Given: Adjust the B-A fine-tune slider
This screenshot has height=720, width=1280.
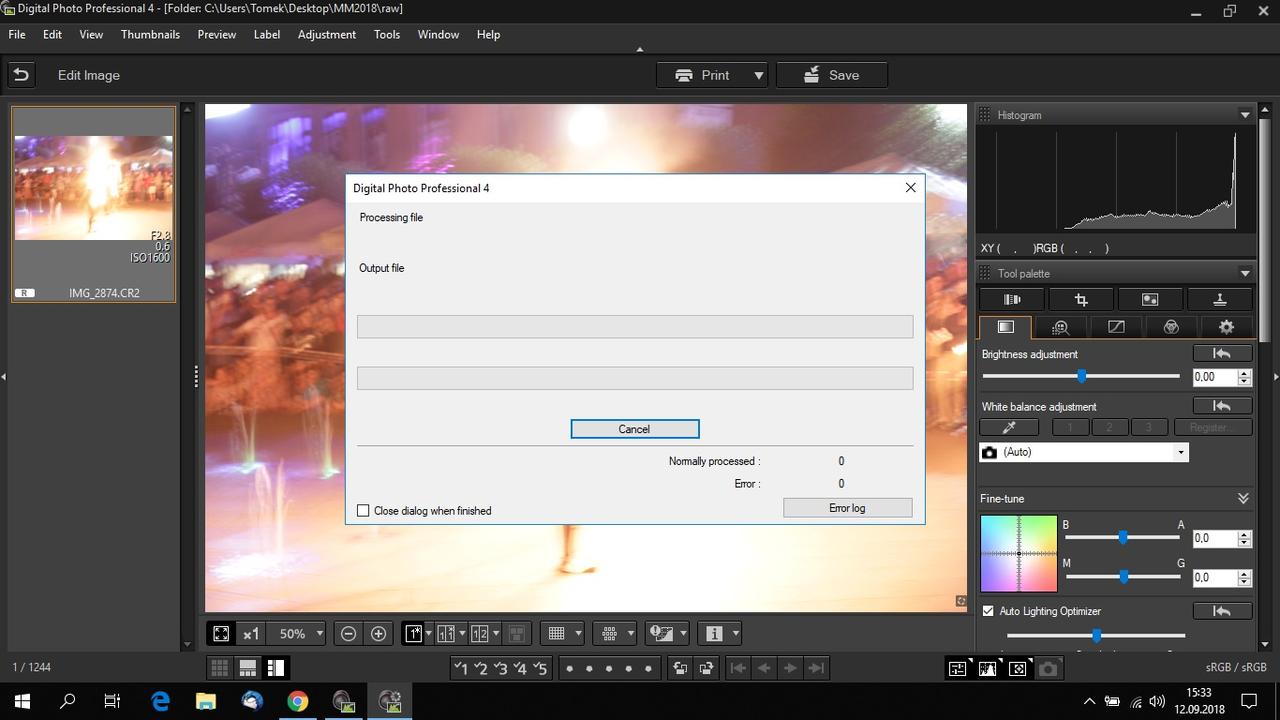Looking at the screenshot, I should 1123,537.
